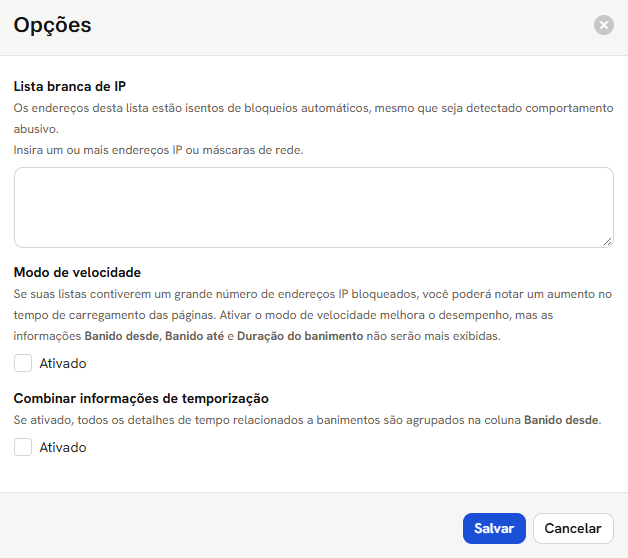Click the 'Modo de velocidade' heading

77,272
